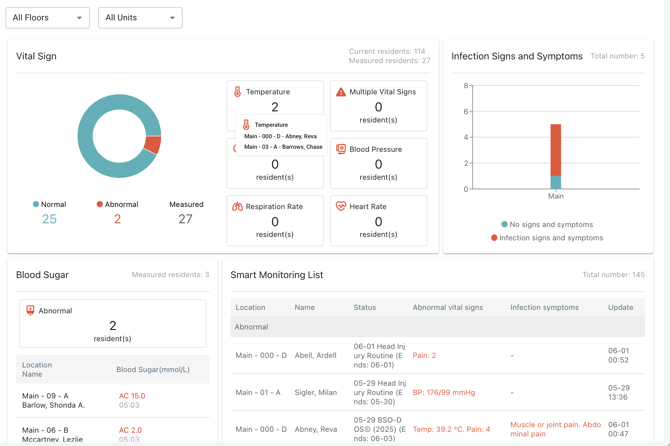This screenshot has height=446, width=670.
Task: Toggle the Abnormal legend in donut chart
Action: tap(118, 204)
